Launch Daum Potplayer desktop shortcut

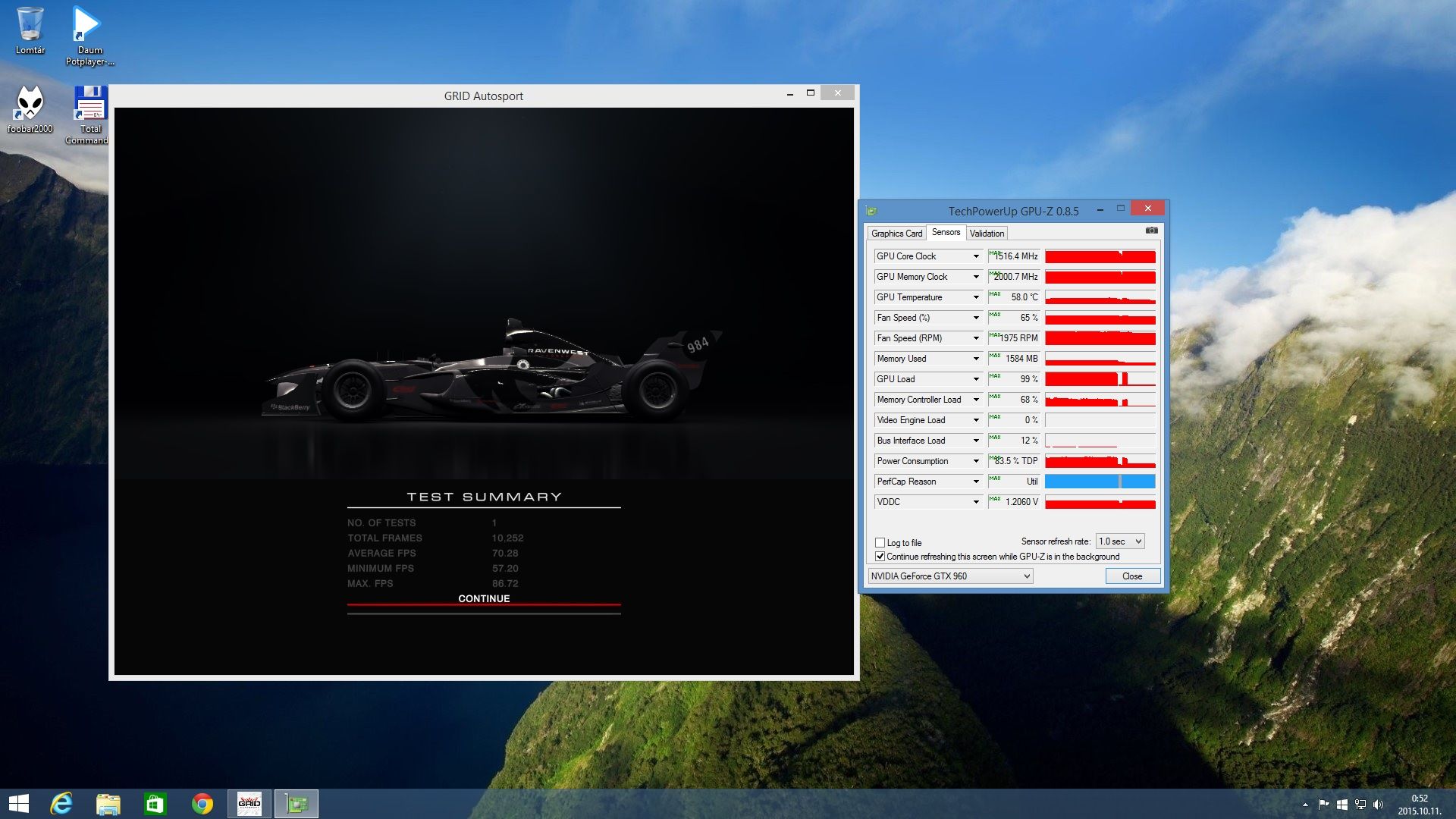tap(89, 36)
